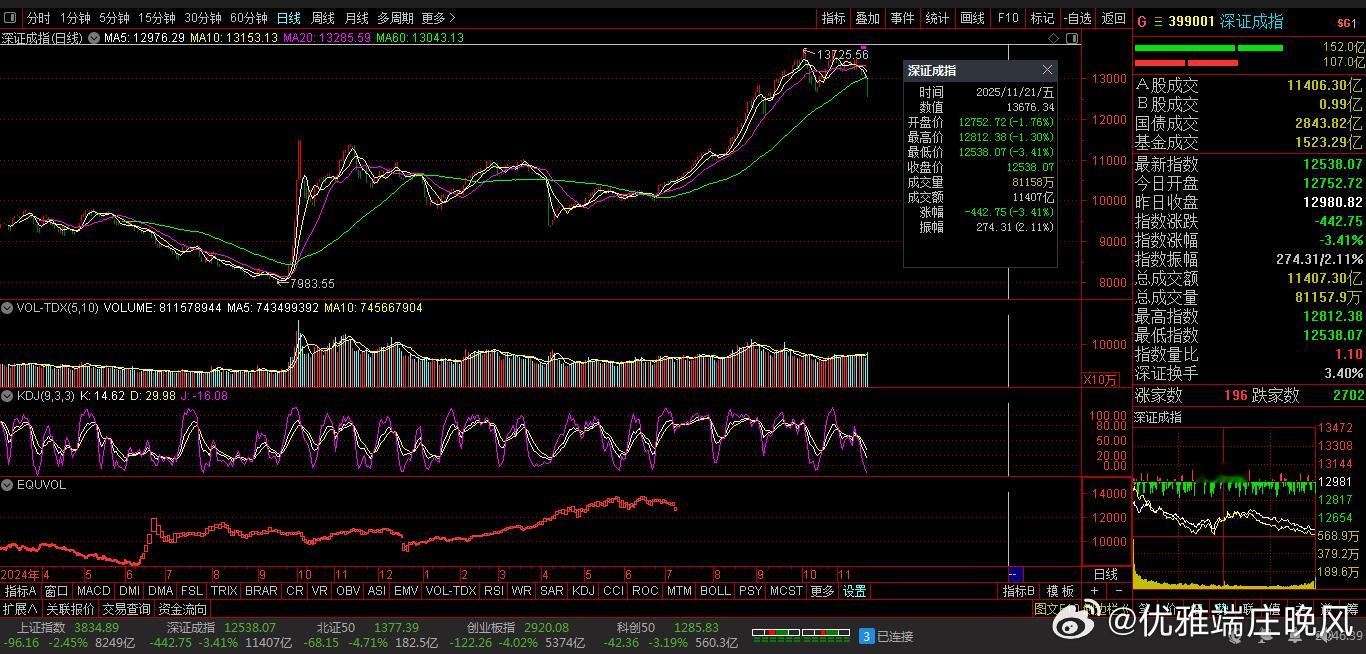Screen dimensions: 1366x654
Task: Switch to 指标B indicator set
Action: tap(1020, 591)
